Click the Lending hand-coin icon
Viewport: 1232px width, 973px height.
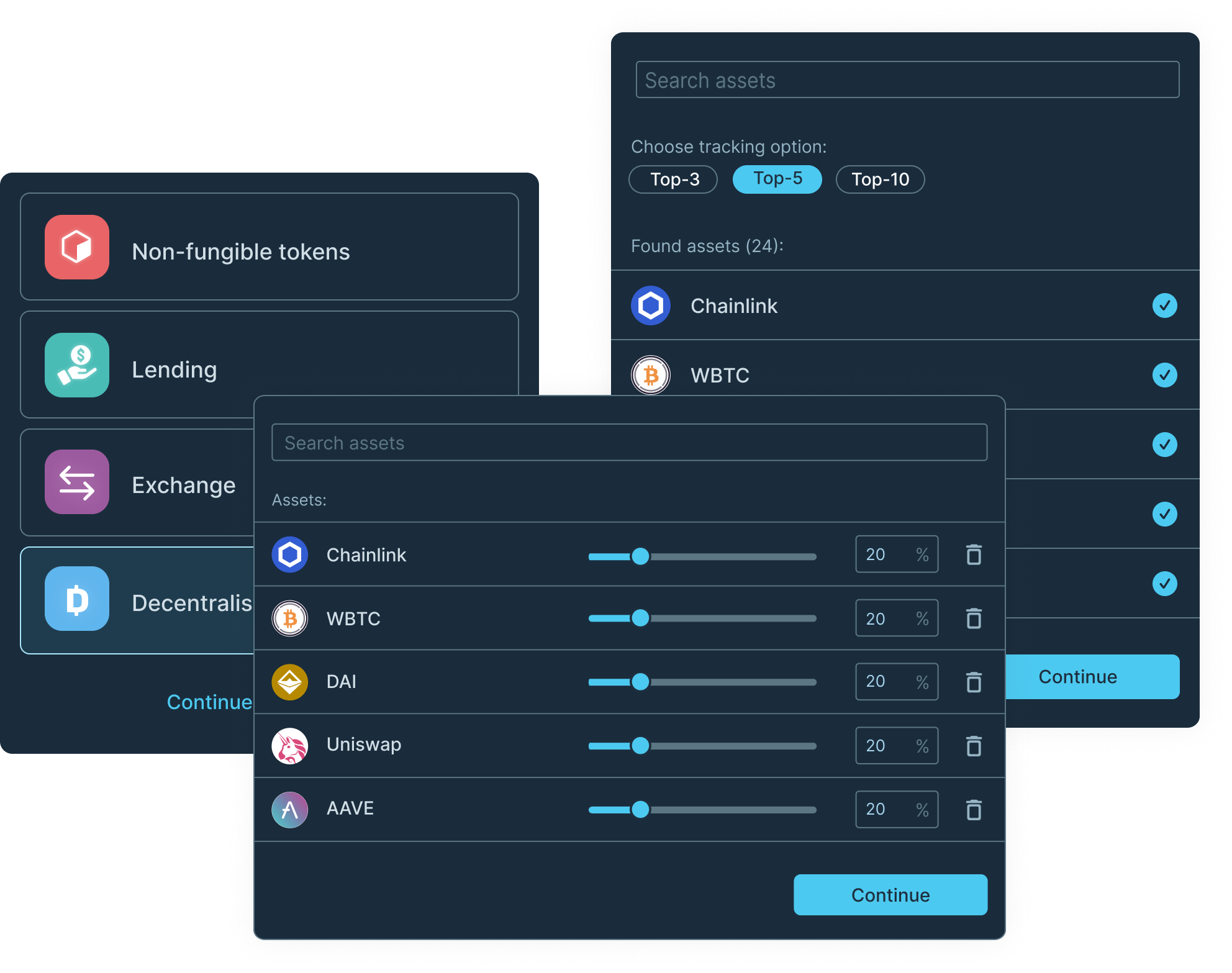(x=77, y=365)
